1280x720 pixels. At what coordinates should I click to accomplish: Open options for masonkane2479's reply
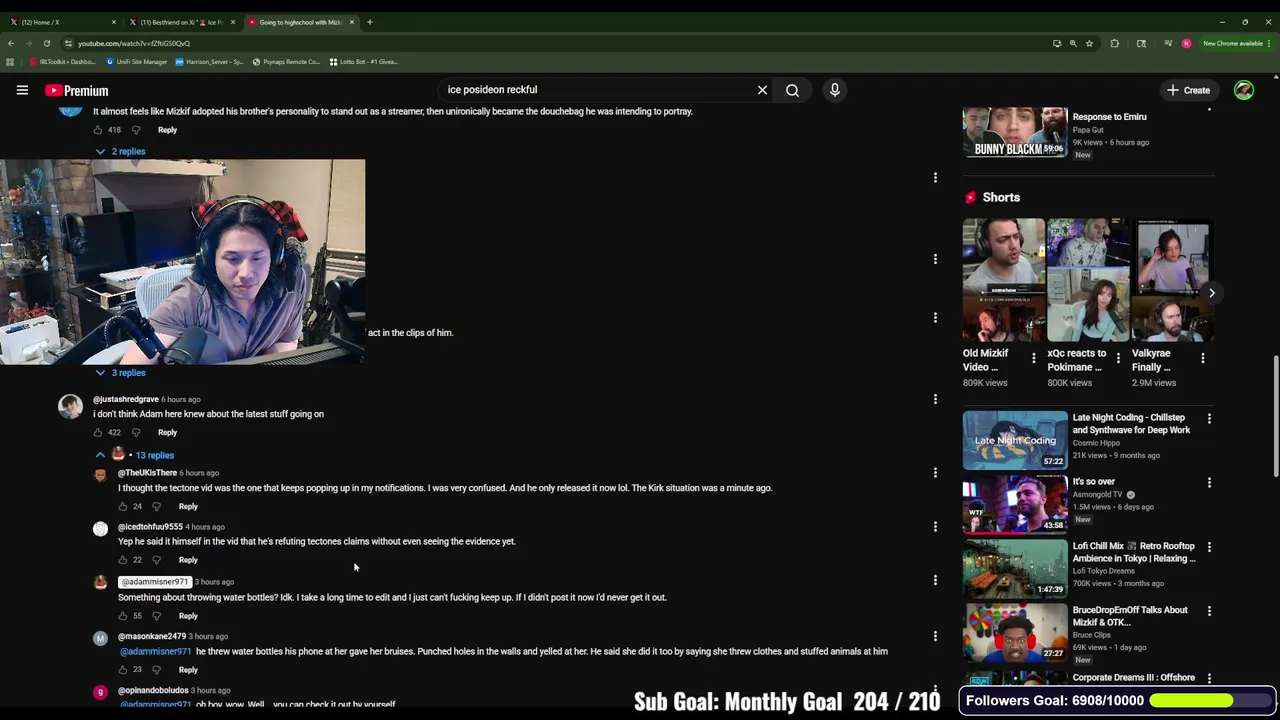pyautogui.click(x=935, y=636)
